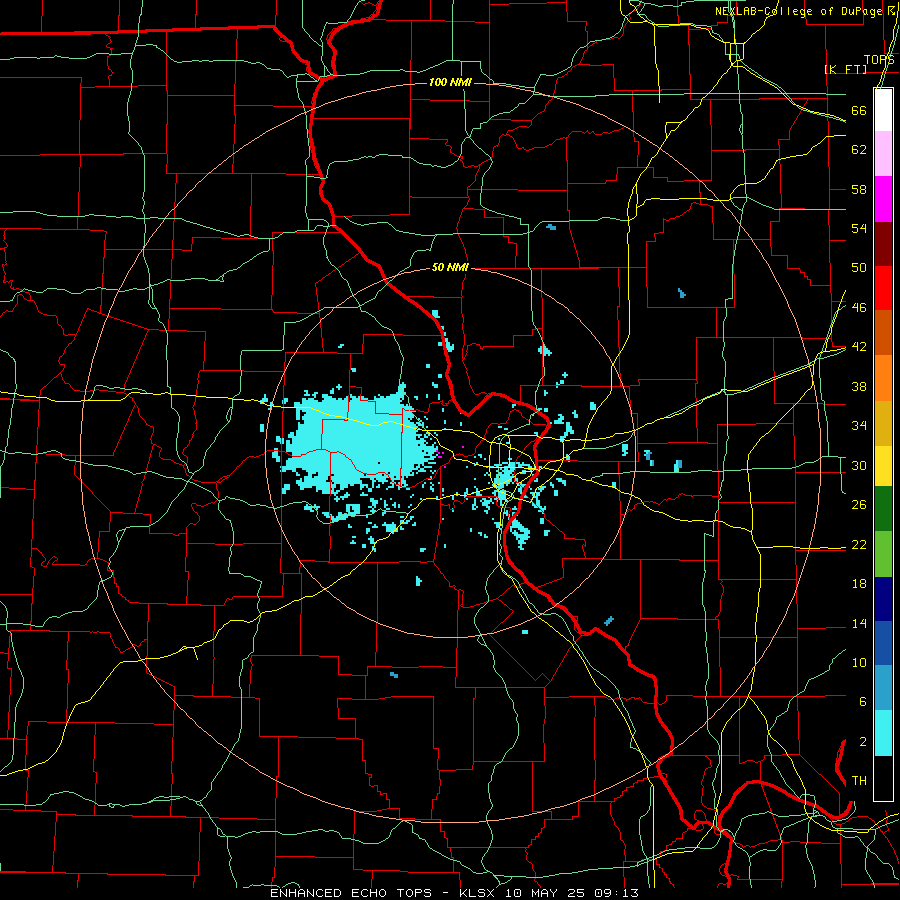The width and height of the screenshot is (900, 900).
Task: Click the legend value "14"
Action: click(859, 623)
